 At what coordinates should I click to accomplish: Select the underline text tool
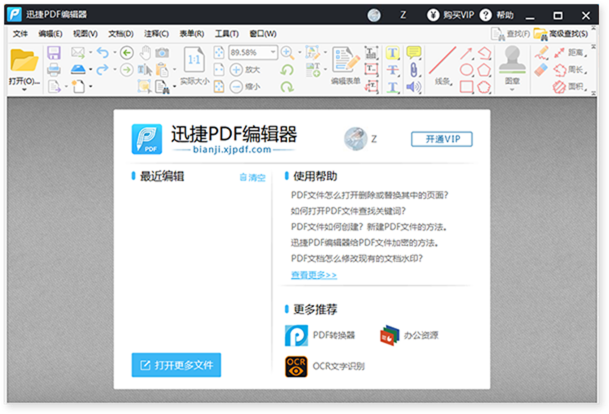point(393,87)
